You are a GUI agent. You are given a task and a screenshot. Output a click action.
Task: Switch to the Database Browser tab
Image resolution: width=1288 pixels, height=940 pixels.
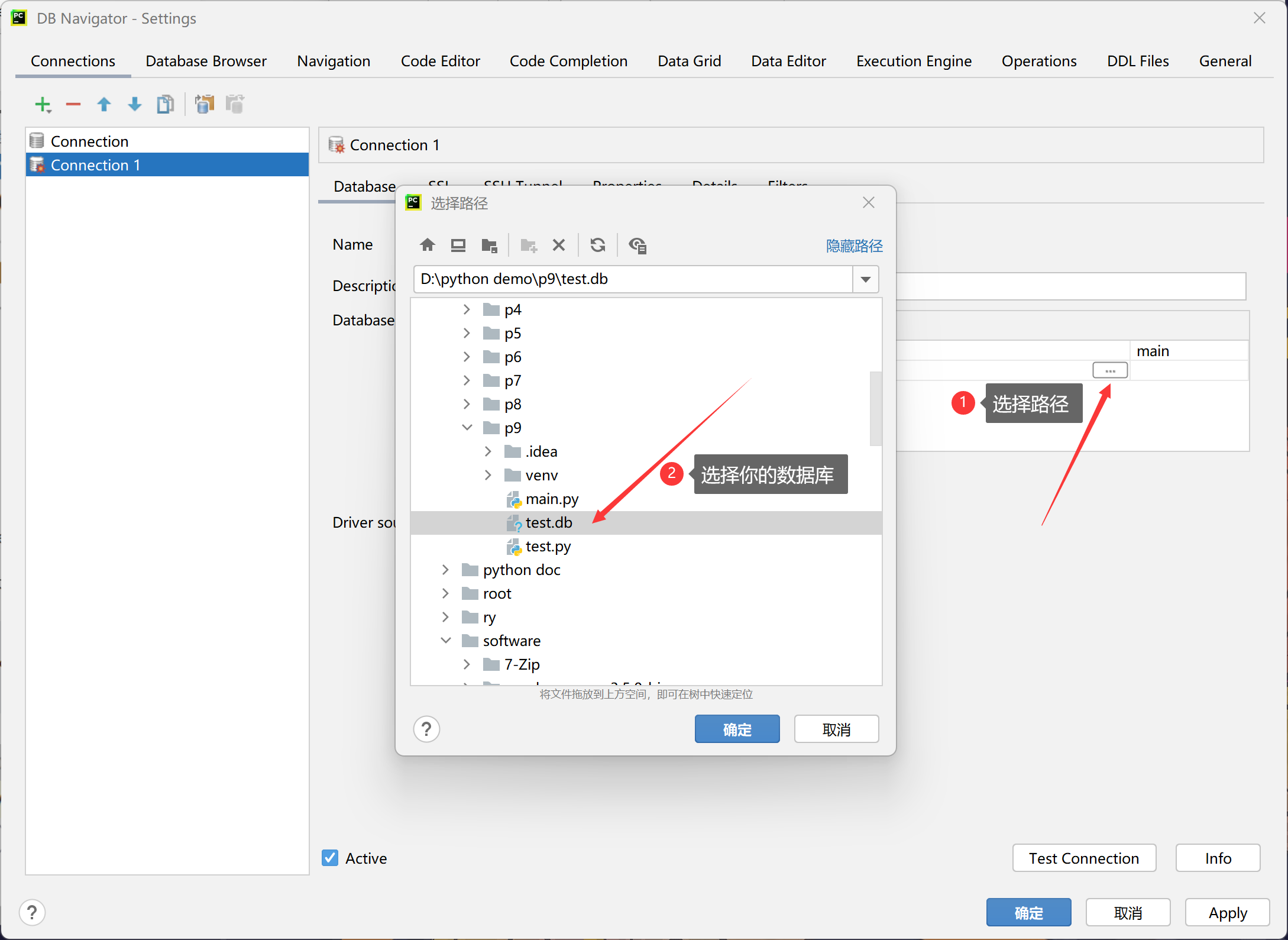pos(206,61)
